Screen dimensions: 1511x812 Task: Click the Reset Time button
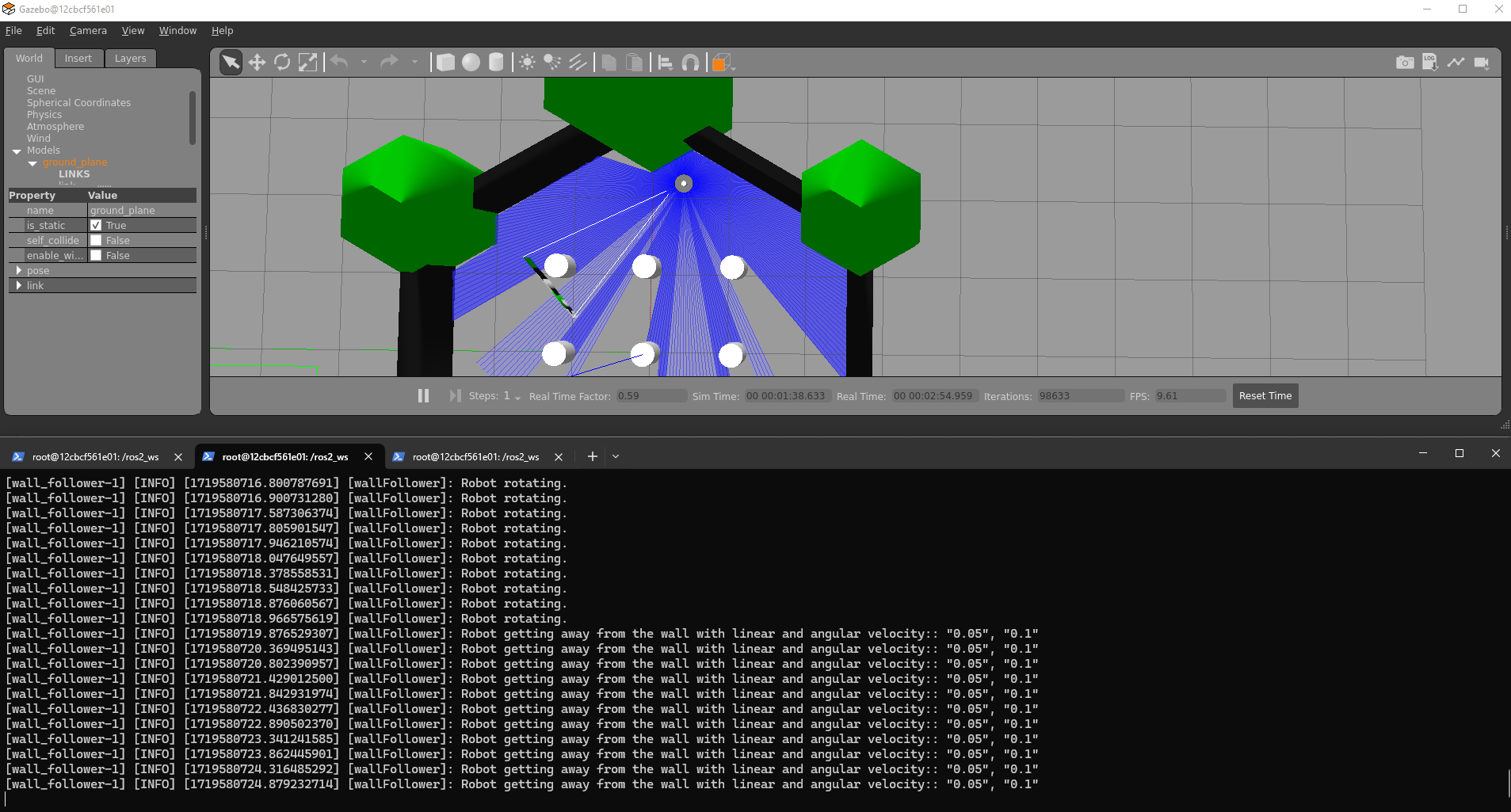click(x=1265, y=396)
